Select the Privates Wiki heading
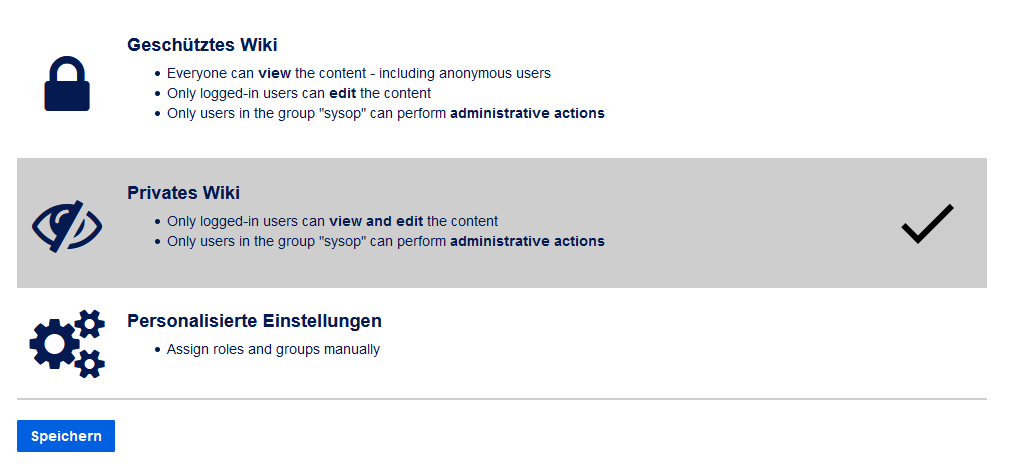 pyautogui.click(x=184, y=193)
